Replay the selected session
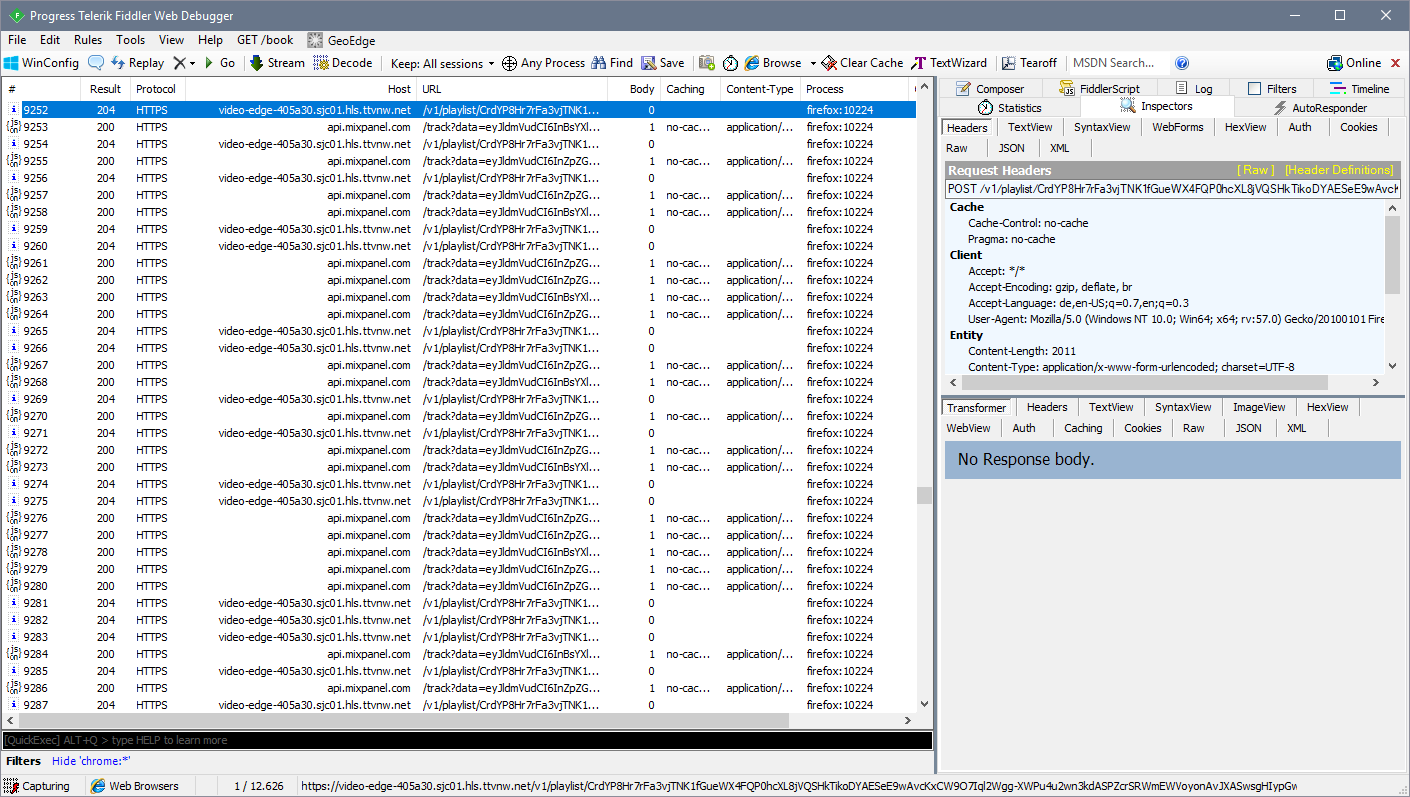Image resolution: width=1410 pixels, height=797 pixels. tap(137, 63)
